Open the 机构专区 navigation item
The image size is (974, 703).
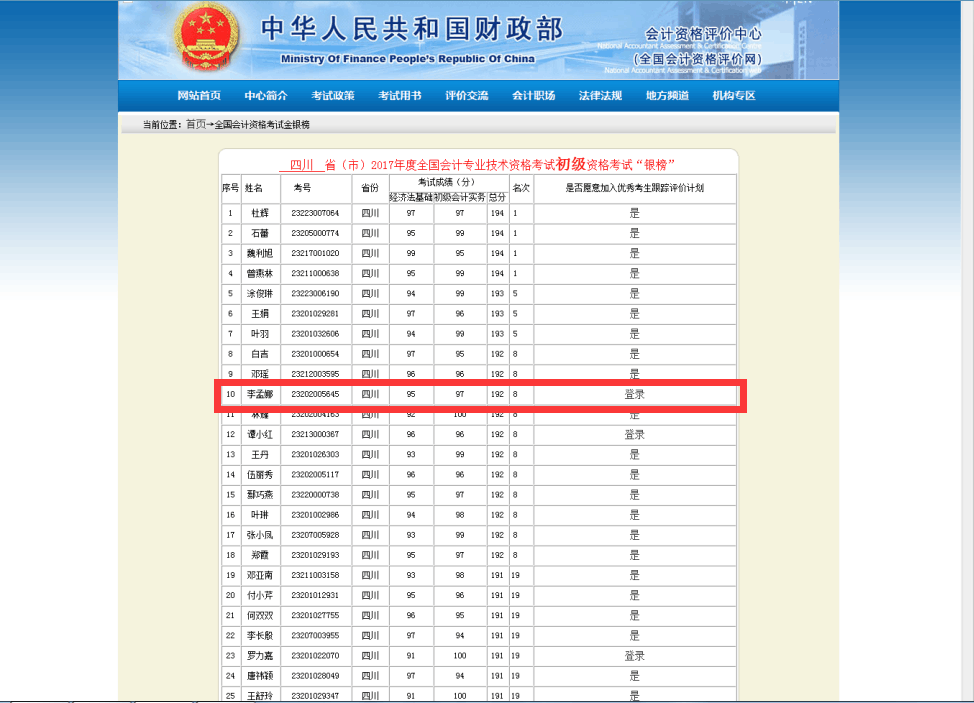[734, 96]
